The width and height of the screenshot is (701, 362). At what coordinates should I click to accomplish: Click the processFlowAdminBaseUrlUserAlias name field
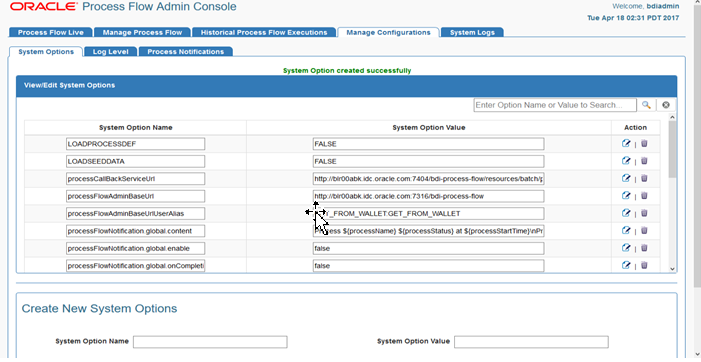pyautogui.click(x=135, y=214)
